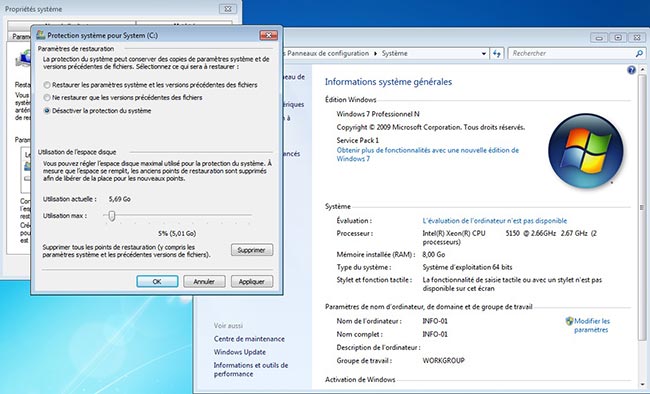The height and width of the screenshot is (394, 650).
Task: Click the 'Activation de Windows' section label
Action: [x=360, y=379]
